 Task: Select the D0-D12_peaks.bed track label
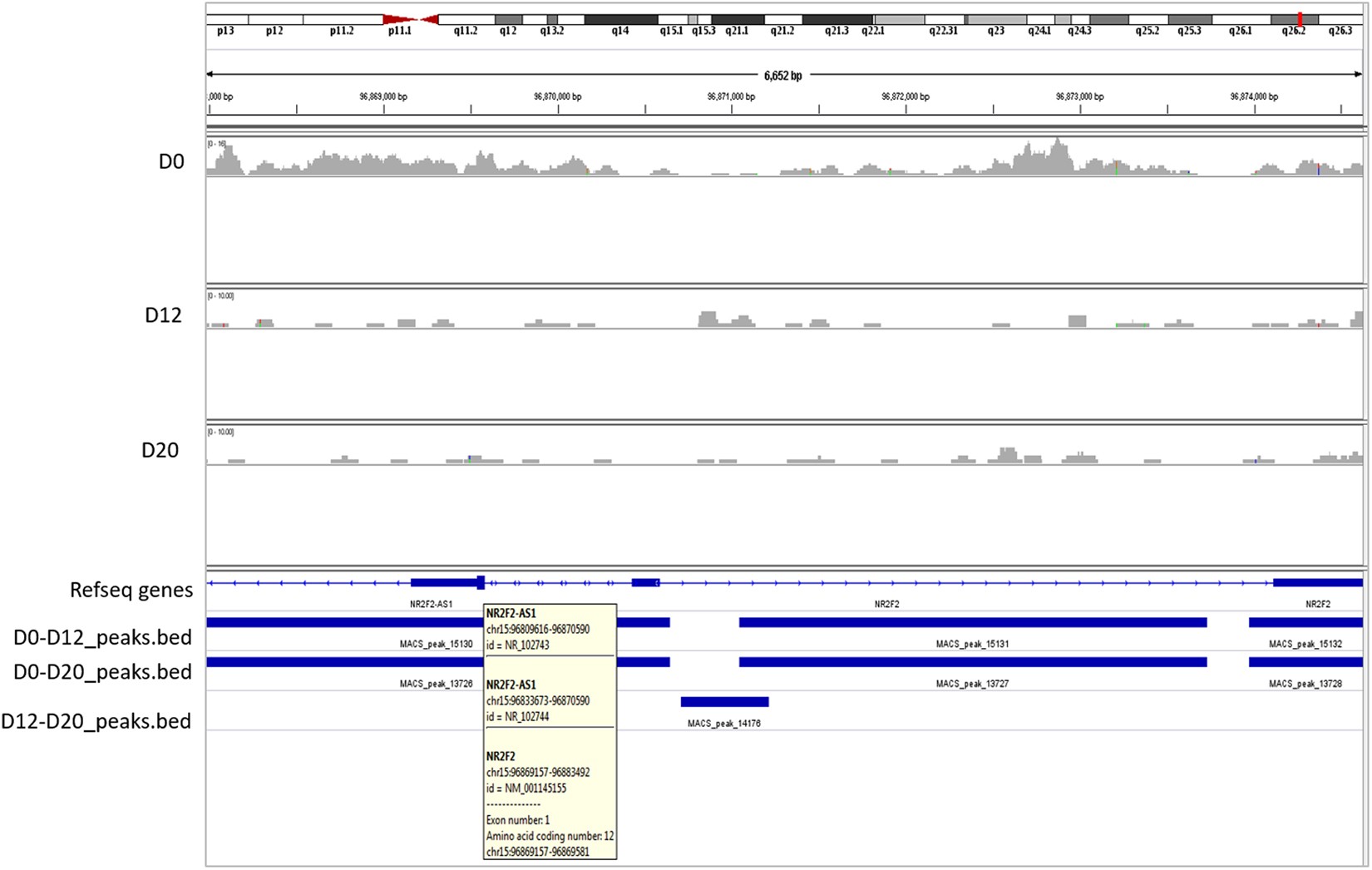(x=102, y=638)
